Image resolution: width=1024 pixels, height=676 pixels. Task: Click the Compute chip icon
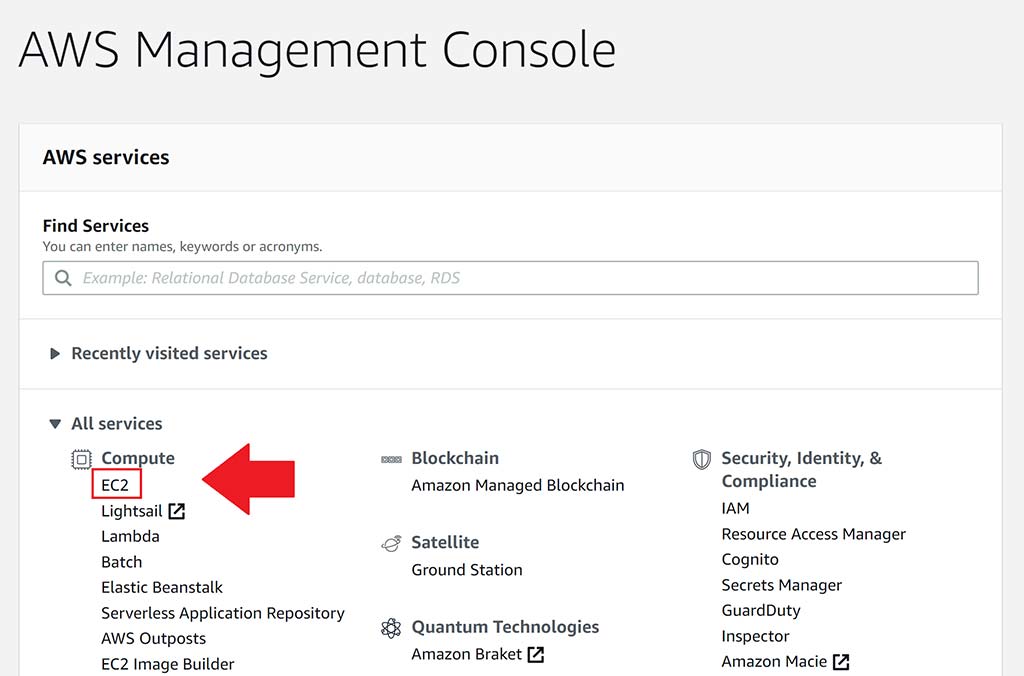point(82,459)
